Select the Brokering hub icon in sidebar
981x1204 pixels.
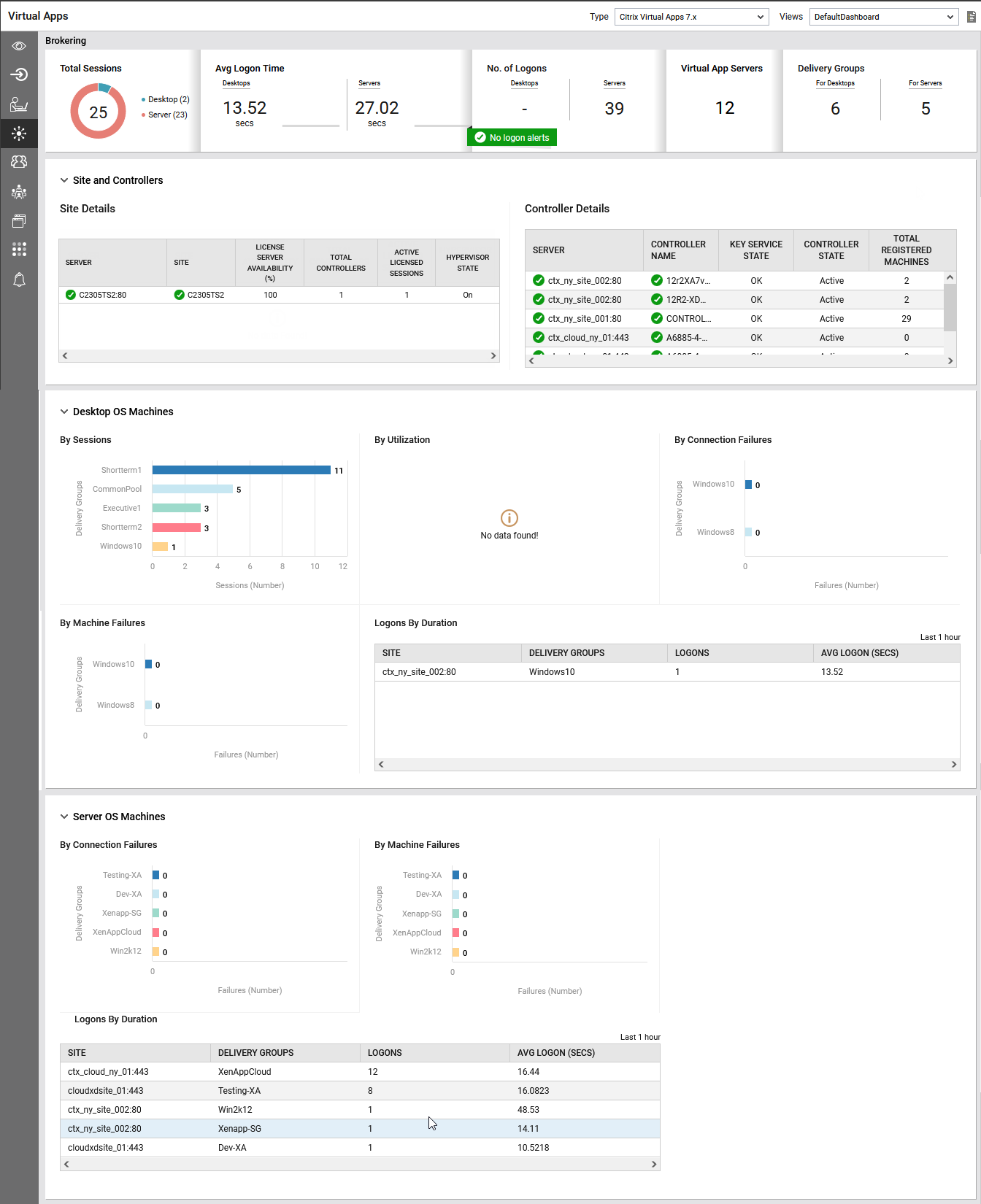[x=19, y=134]
